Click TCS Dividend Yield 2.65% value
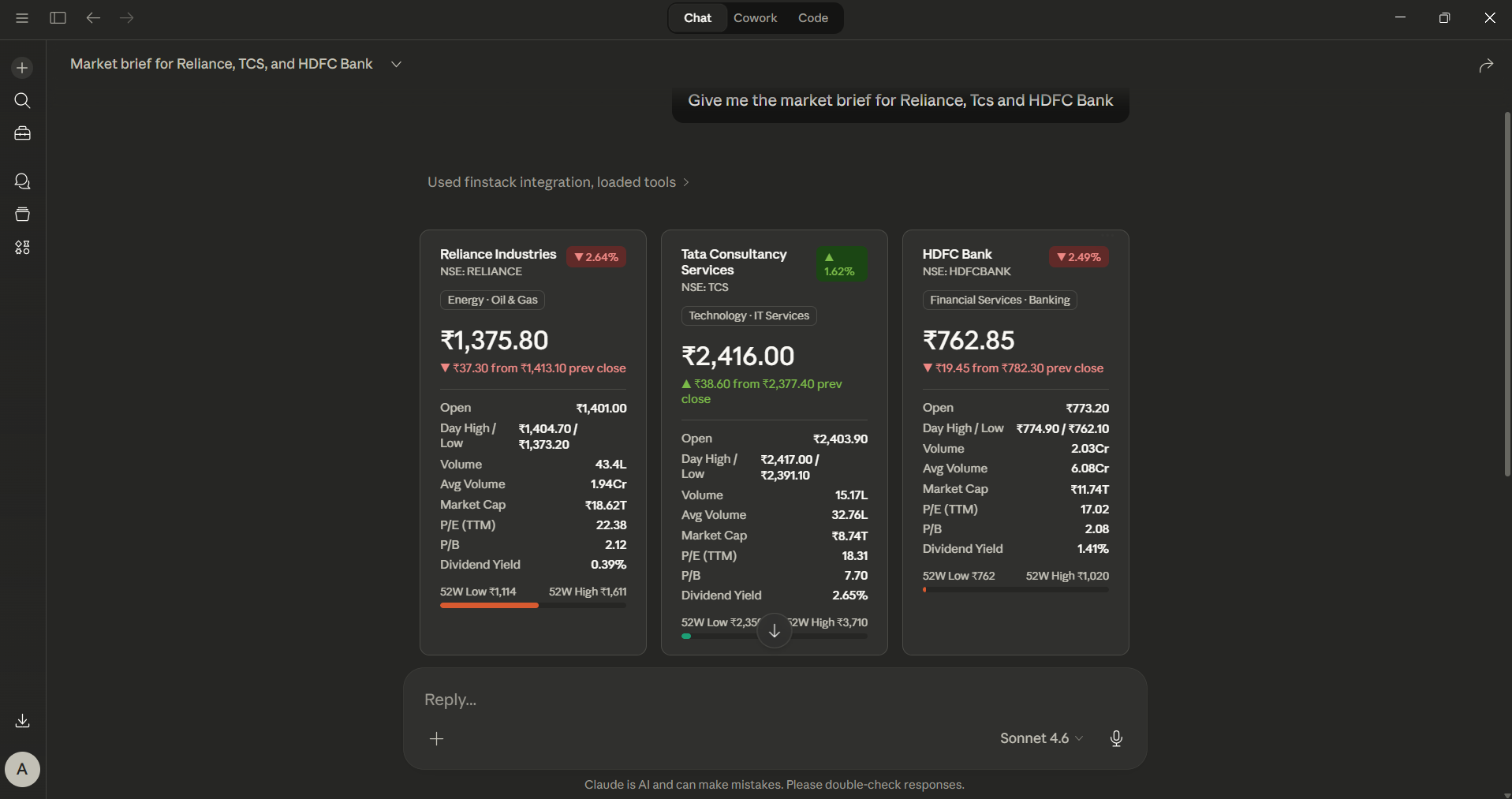 click(x=849, y=596)
